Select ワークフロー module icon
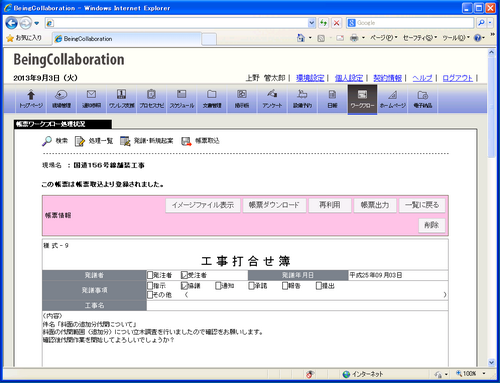Viewport: 500px width, 383px height. click(362, 99)
